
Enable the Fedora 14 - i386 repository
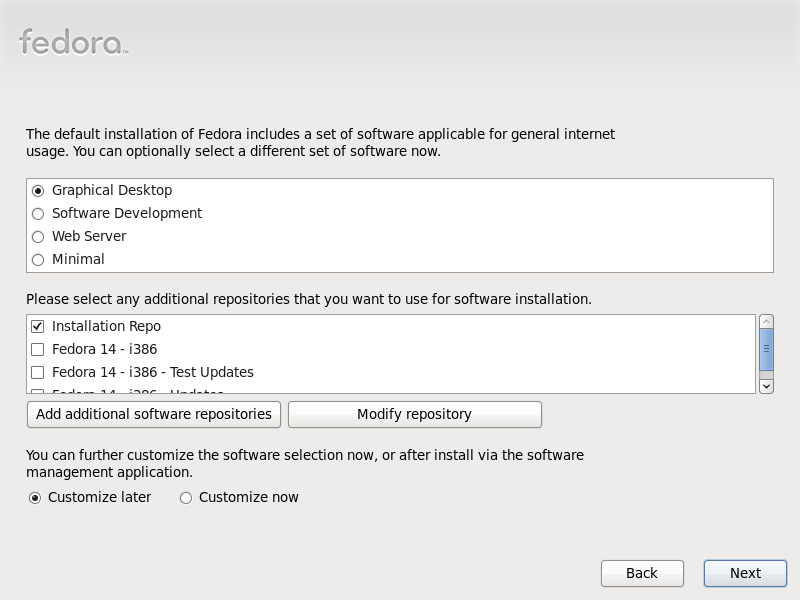37,349
